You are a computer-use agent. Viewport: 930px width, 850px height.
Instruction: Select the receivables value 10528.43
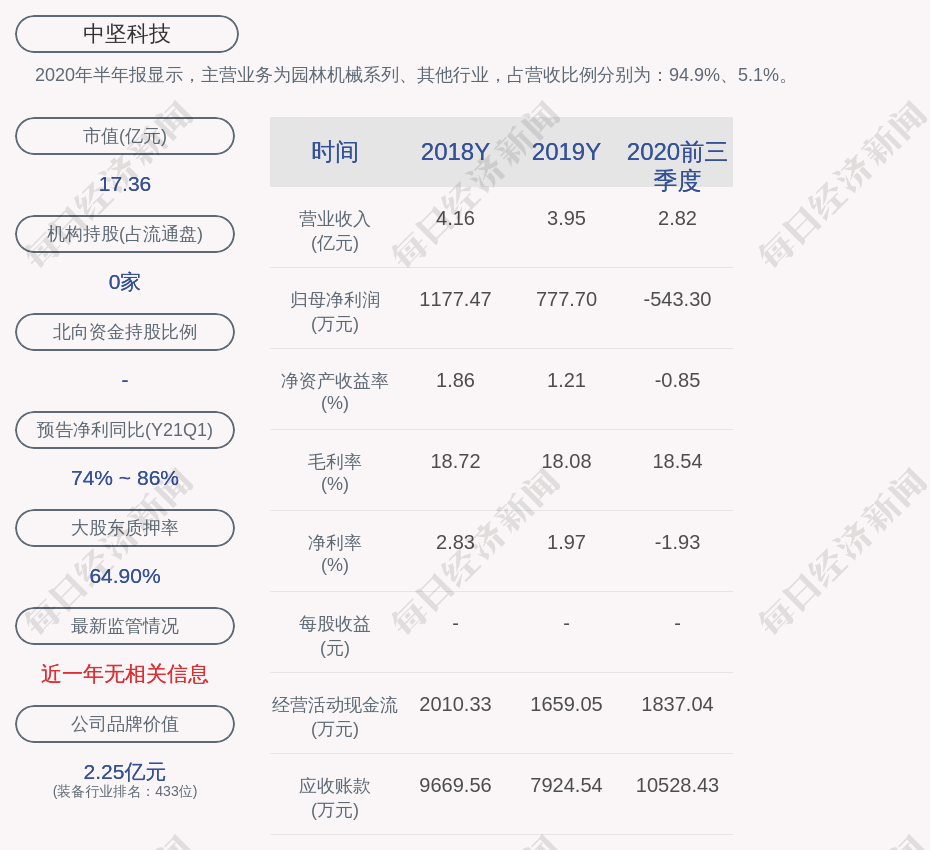pos(677,785)
